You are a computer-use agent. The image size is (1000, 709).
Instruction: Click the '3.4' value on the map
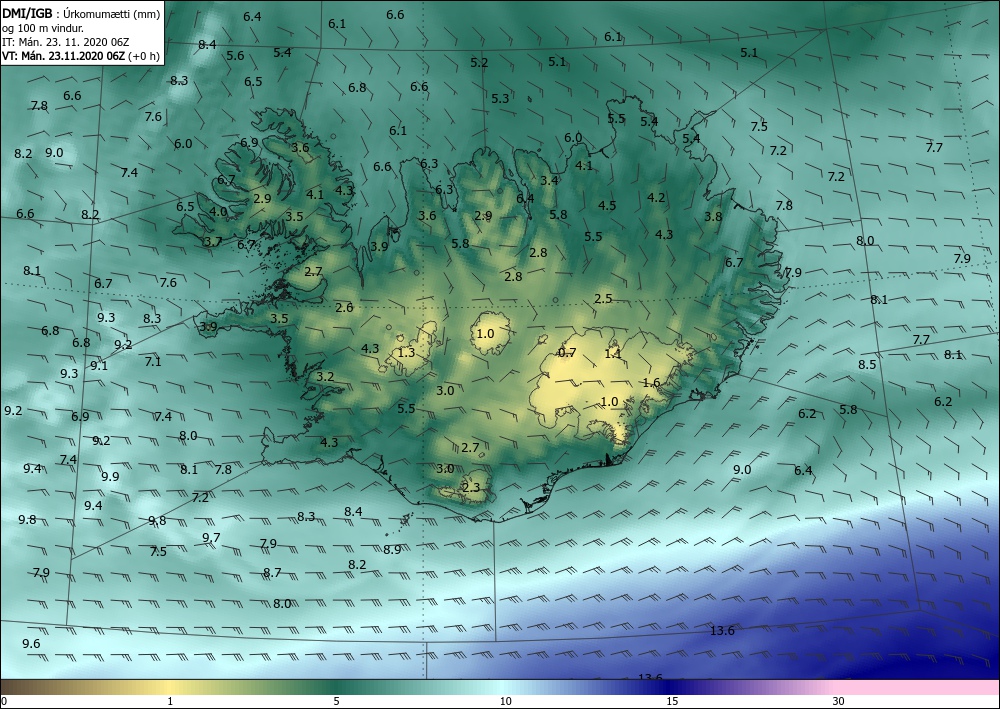(550, 180)
